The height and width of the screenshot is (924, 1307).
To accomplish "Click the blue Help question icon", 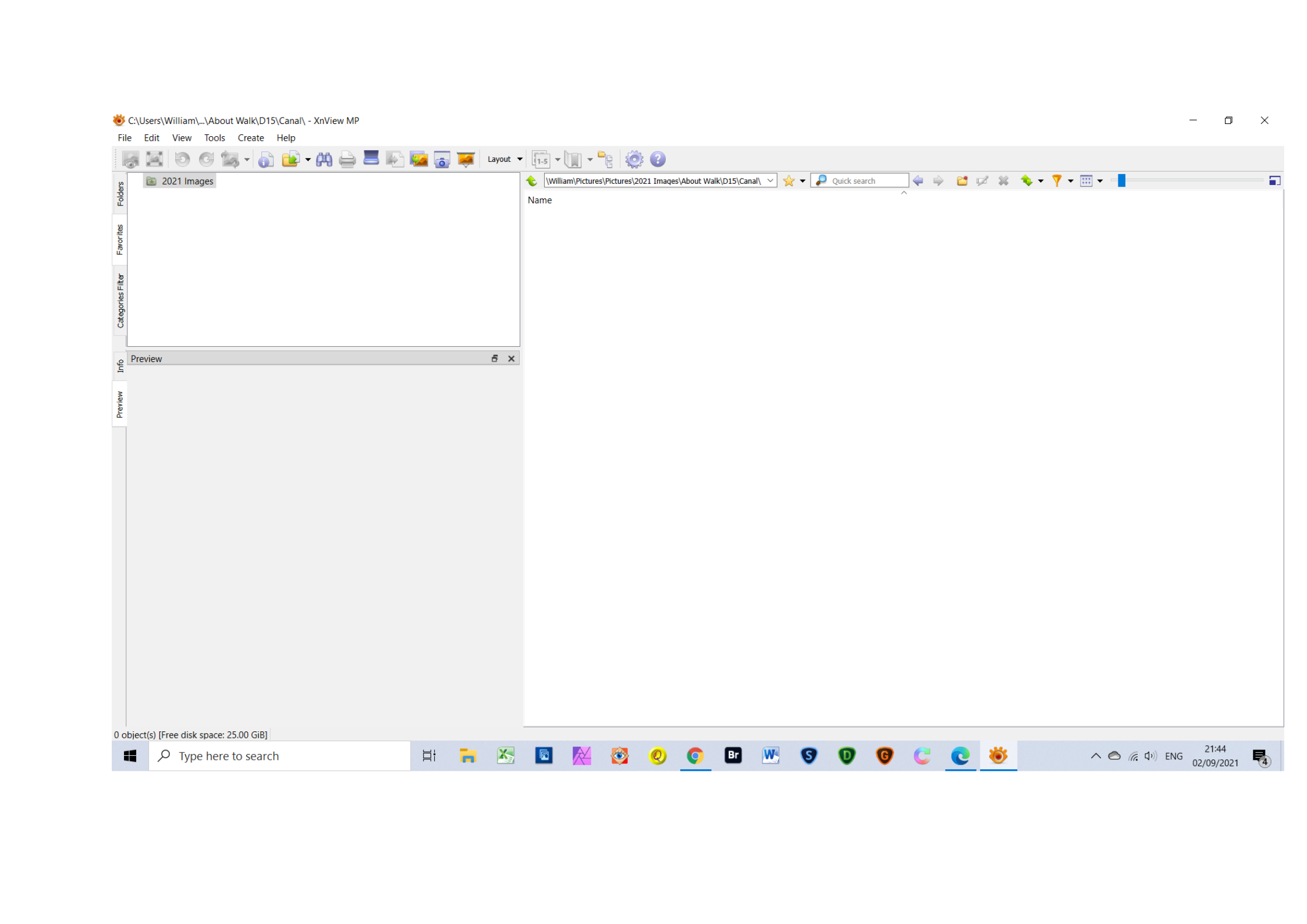I will [658, 159].
